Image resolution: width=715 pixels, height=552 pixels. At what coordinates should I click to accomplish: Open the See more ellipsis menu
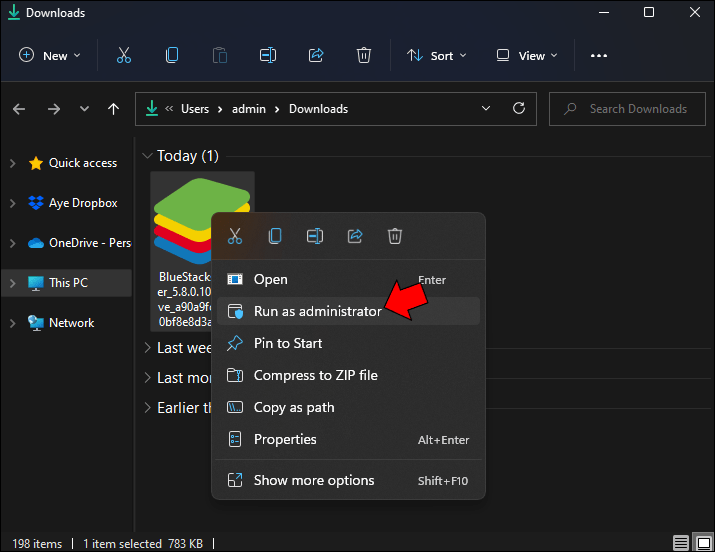click(599, 56)
